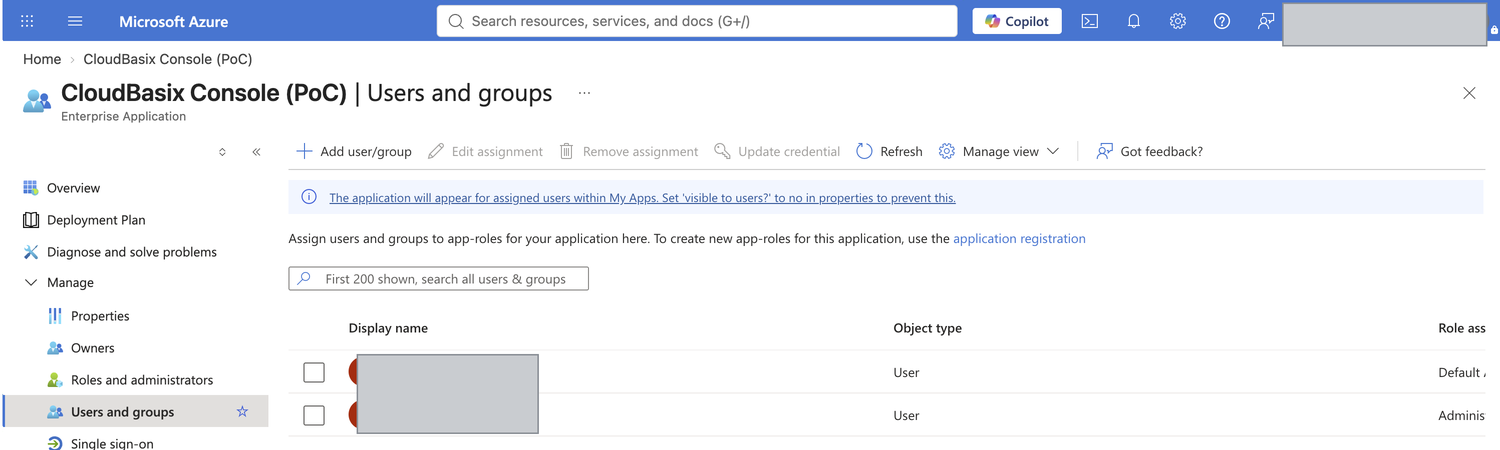Go to Microsoft Azure home title
The height and width of the screenshot is (450, 1500).
click(x=173, y=21)
